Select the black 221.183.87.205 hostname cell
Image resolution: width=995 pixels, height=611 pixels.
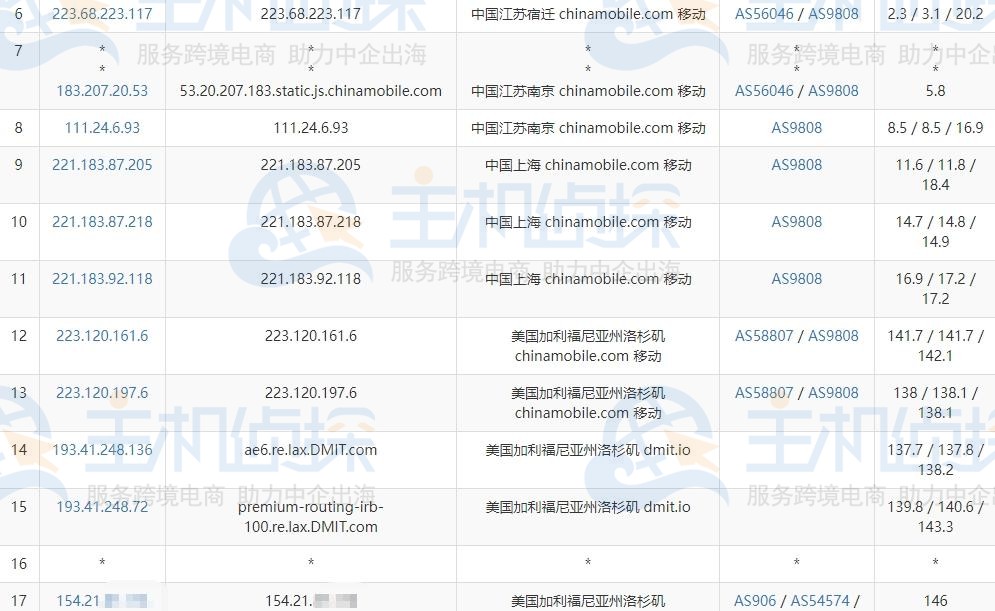311,165
